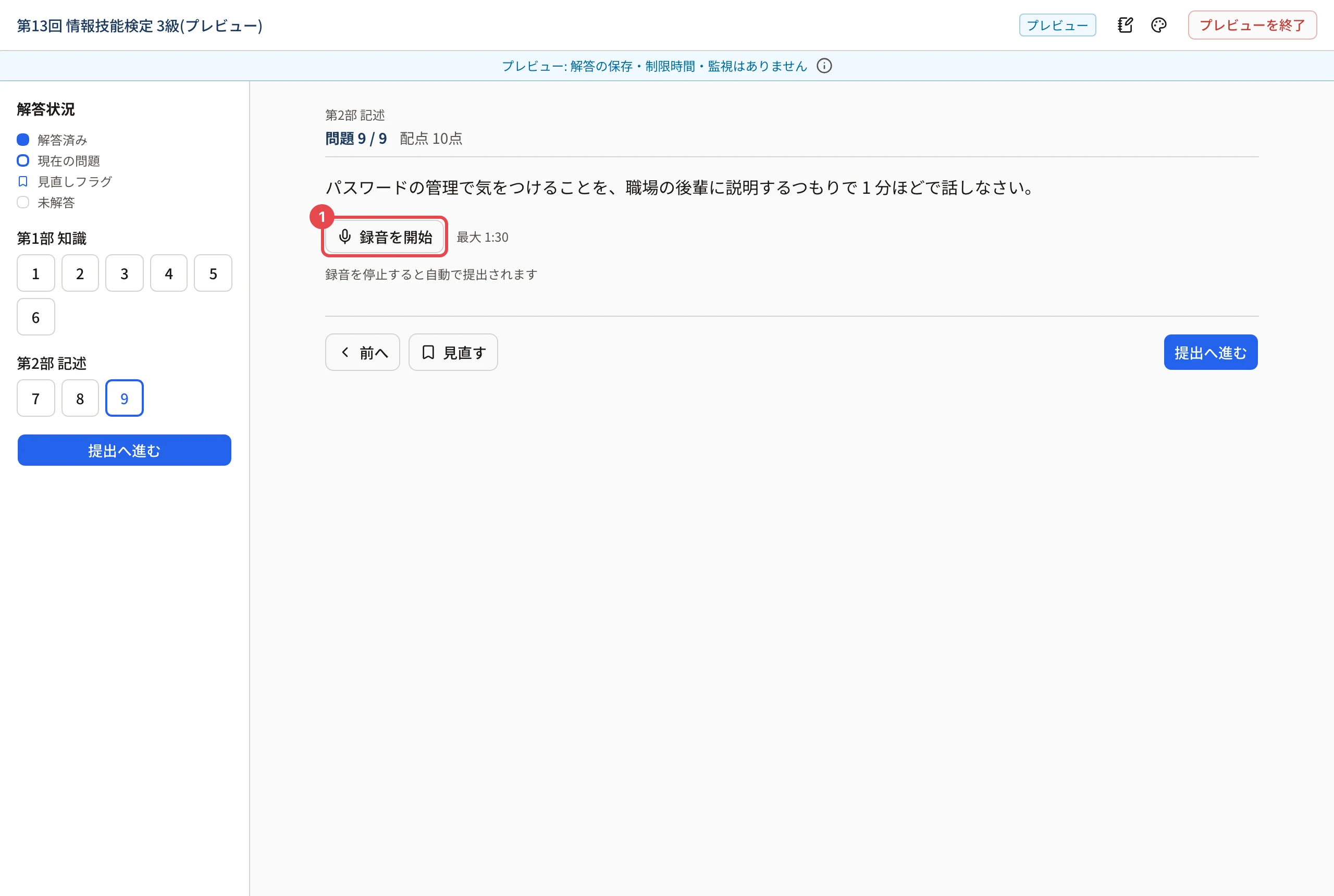
Task: Open the notes memo icon in header
Action: pos(1125,25)
